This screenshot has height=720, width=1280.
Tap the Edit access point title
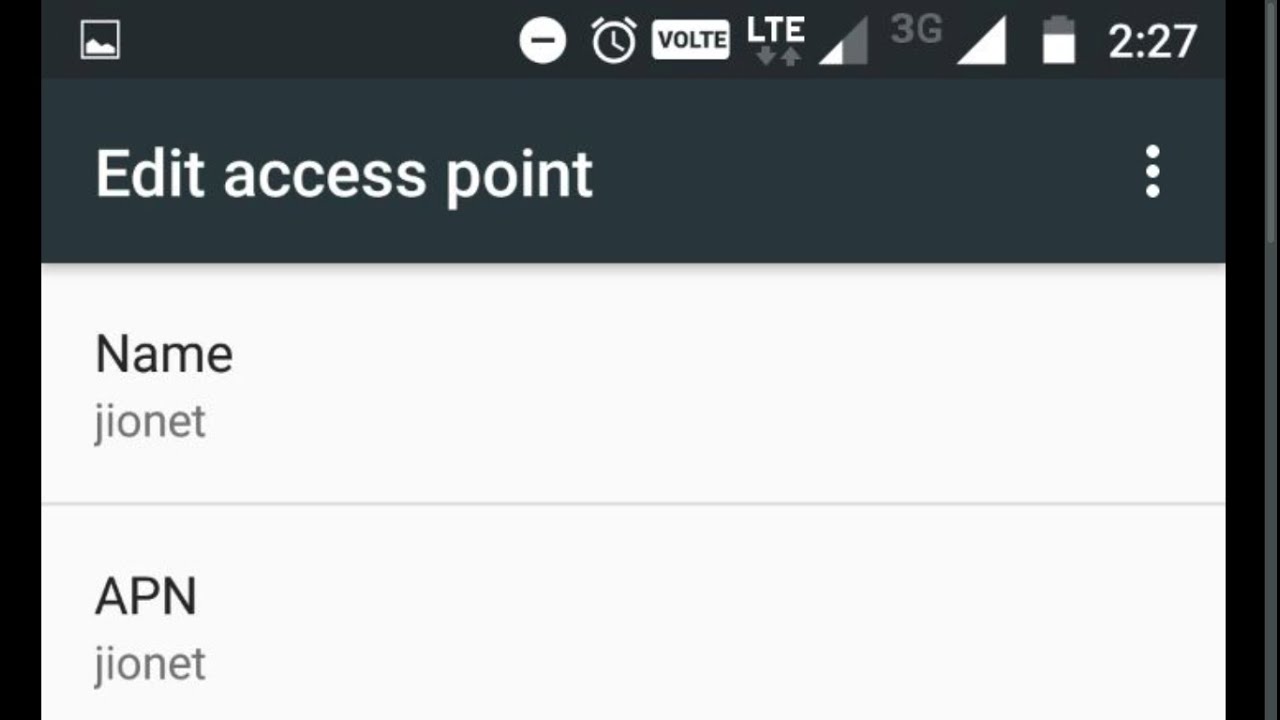click(x=344, y=175)
